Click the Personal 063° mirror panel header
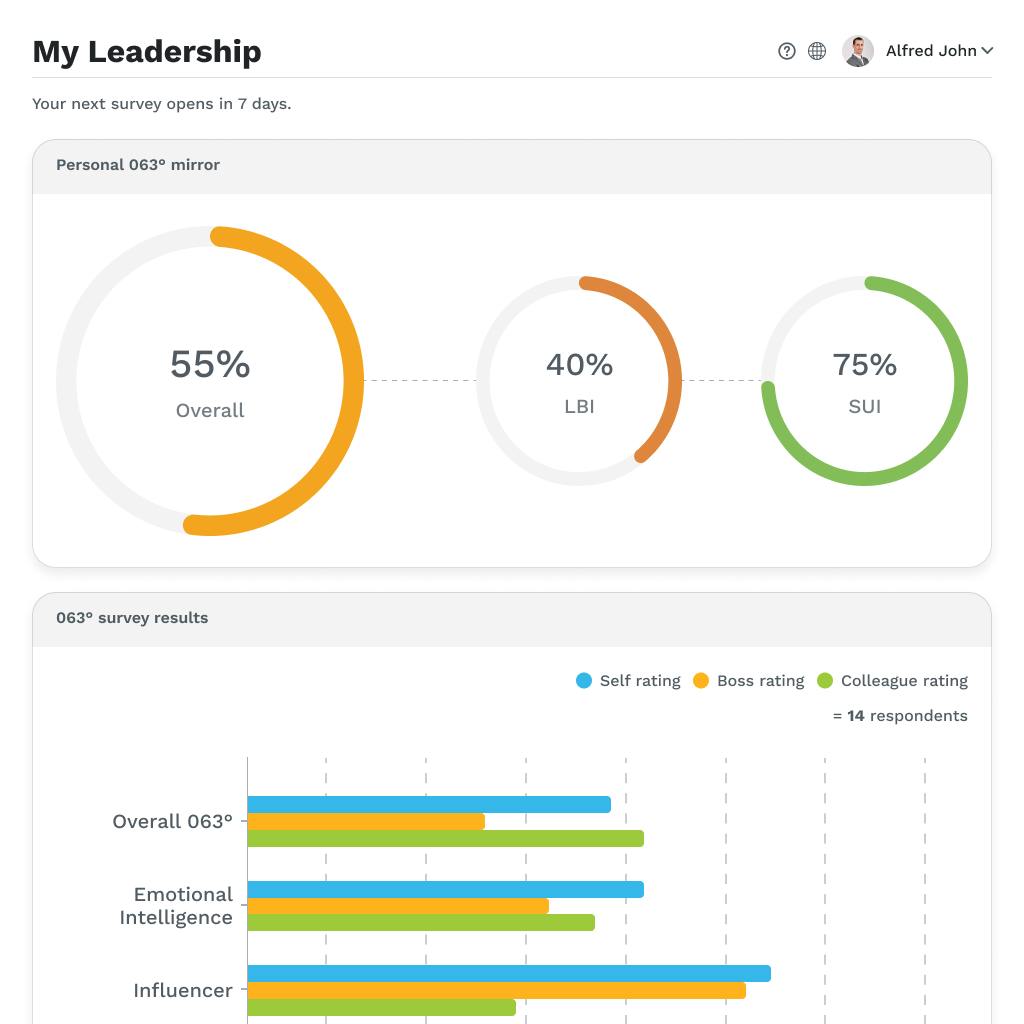The height and width of the screenshot is (1024, 1024). [138, 165]
